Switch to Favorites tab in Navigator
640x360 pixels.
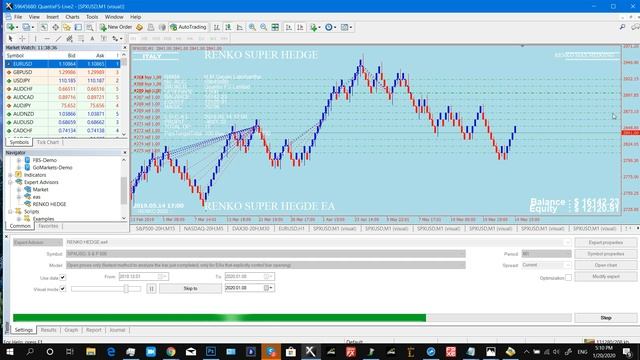coord(48,226)
